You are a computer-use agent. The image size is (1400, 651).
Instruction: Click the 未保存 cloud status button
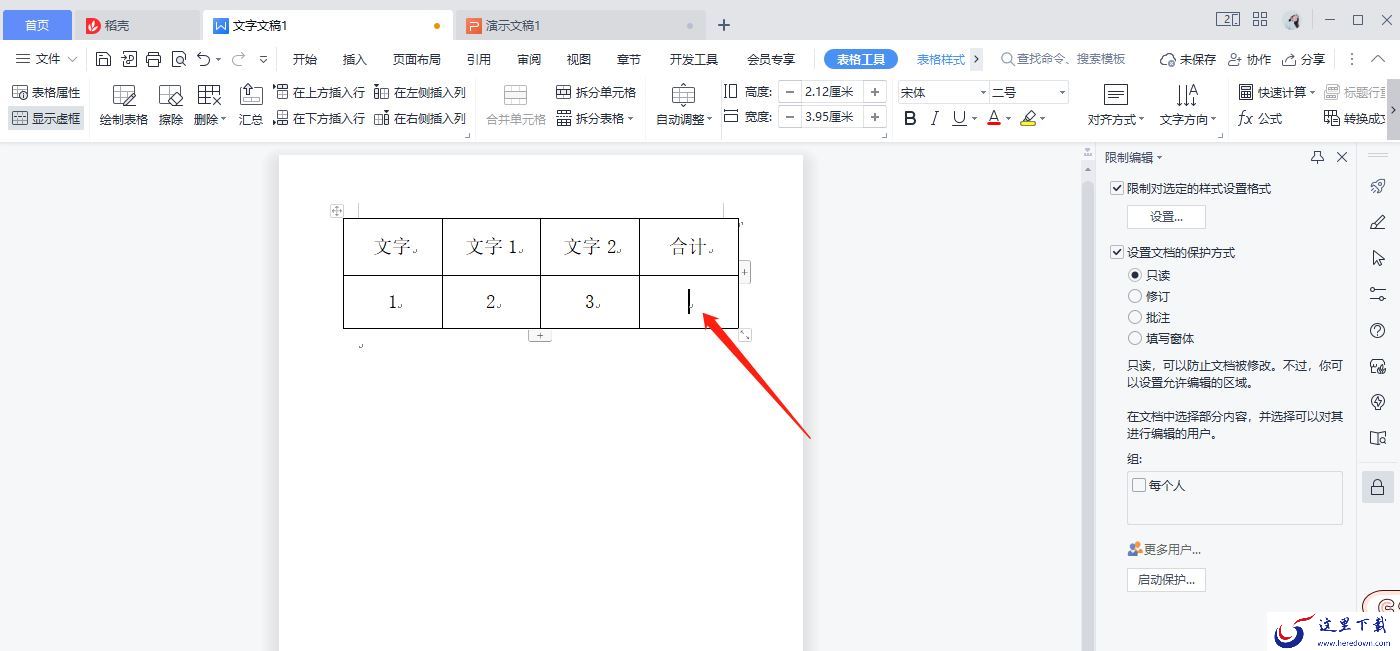(1188, 59)
